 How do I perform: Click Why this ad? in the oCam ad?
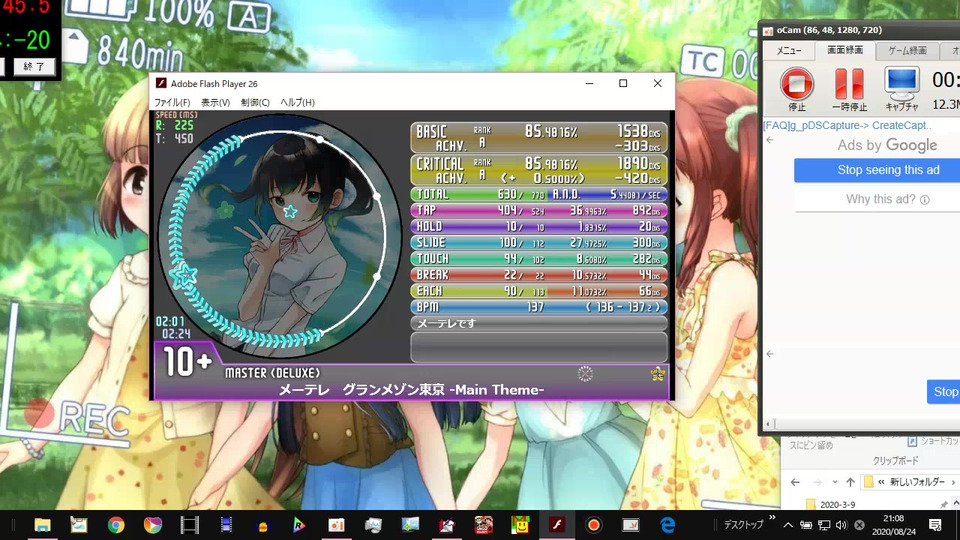coord(887,199)
